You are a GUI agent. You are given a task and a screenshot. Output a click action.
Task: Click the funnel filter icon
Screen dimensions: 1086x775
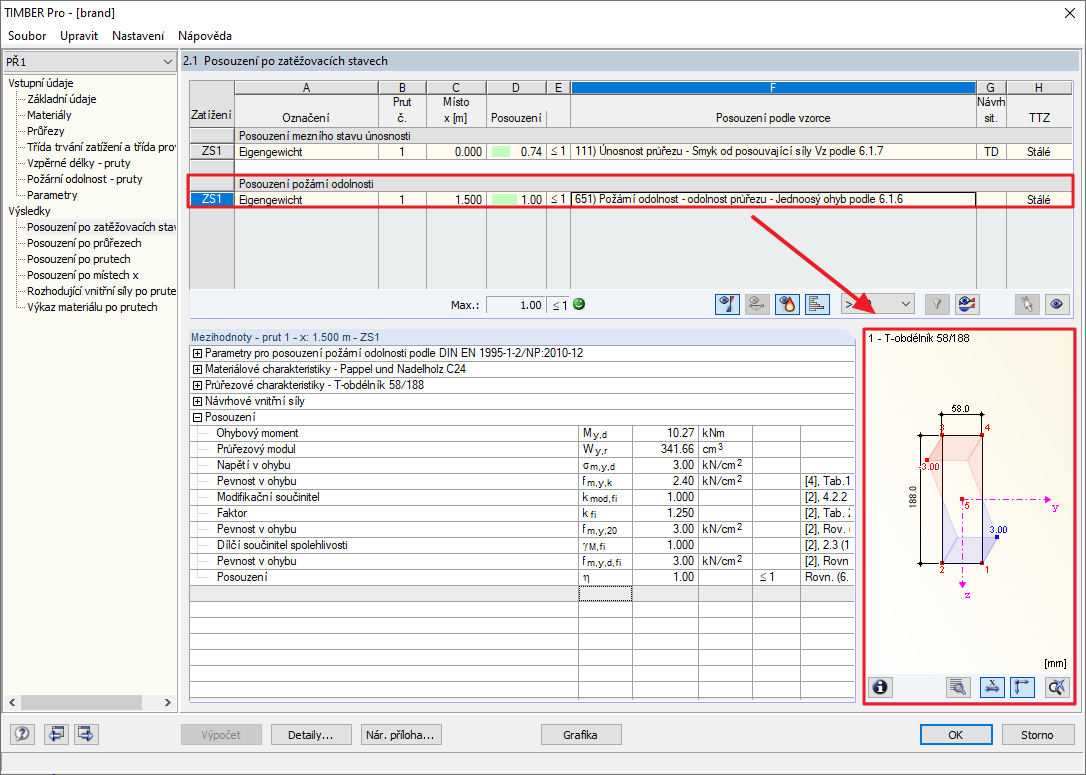(x=937, y=304)
